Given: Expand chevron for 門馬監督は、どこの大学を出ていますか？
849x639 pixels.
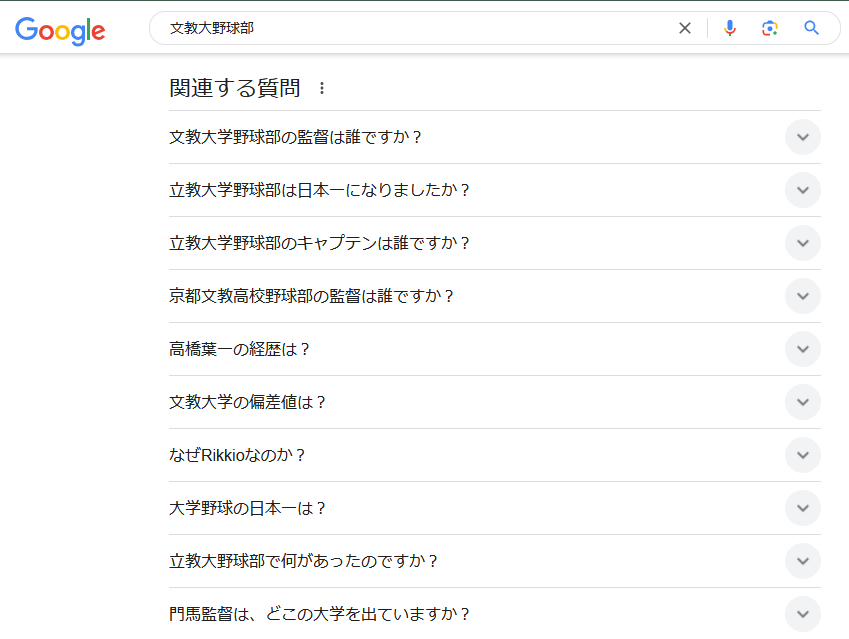Looking at the screenshot, I should click(x=803, y=614).
